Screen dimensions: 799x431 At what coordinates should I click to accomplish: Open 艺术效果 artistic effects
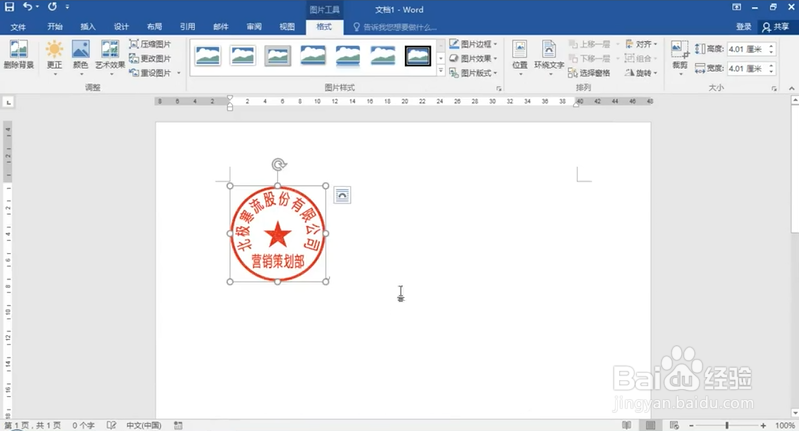tap(110, 58)
